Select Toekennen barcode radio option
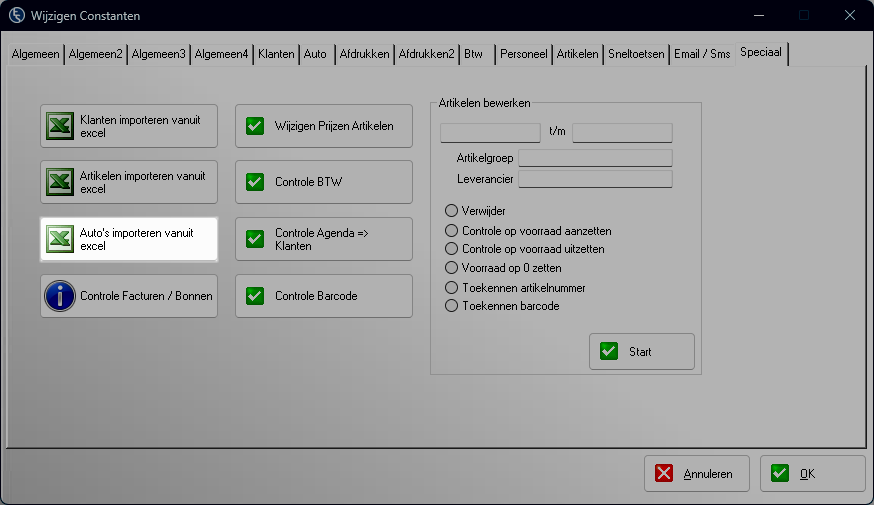Image resolution: width=874 pixels, height=505 pixels. (x=451, y=306)
